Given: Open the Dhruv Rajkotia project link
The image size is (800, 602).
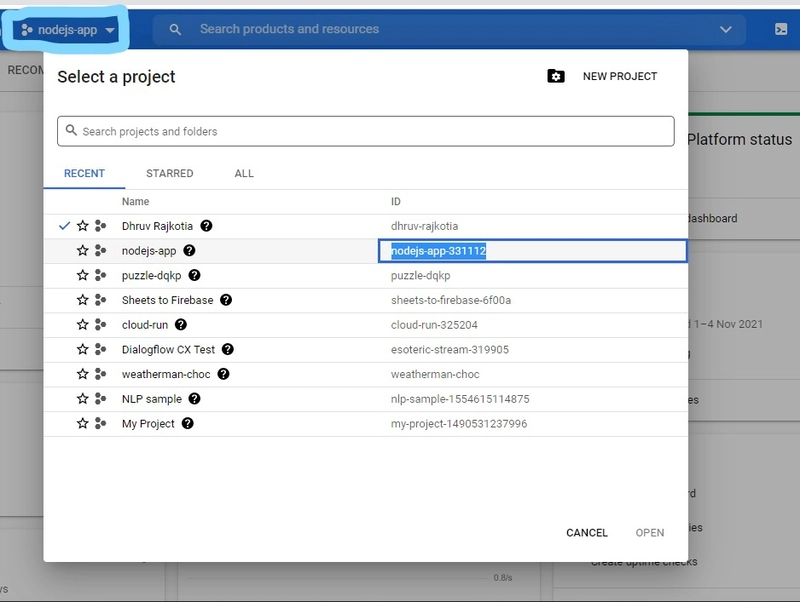Looking at the screenshot, I should click(x=157, y=226).
